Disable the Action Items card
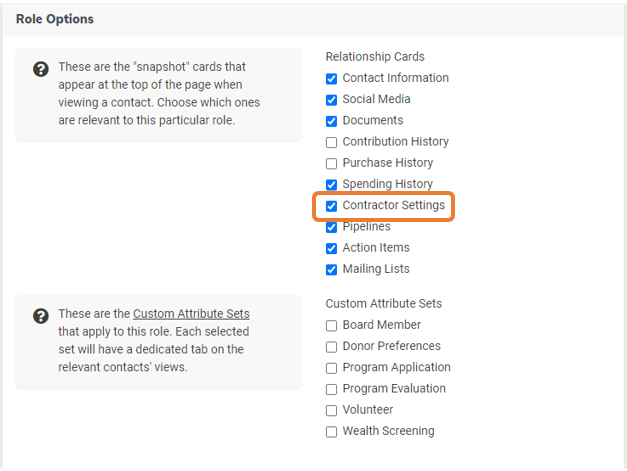The image size is (627, 471). pyautogui.click(x=332, y=248)
